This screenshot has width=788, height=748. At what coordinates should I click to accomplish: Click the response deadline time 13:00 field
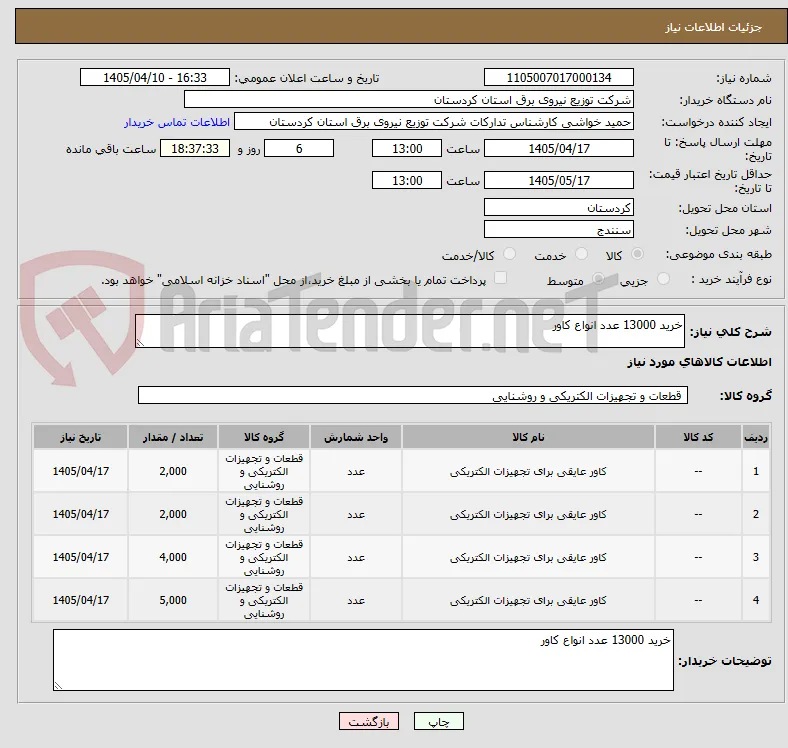tap(407, 148)
